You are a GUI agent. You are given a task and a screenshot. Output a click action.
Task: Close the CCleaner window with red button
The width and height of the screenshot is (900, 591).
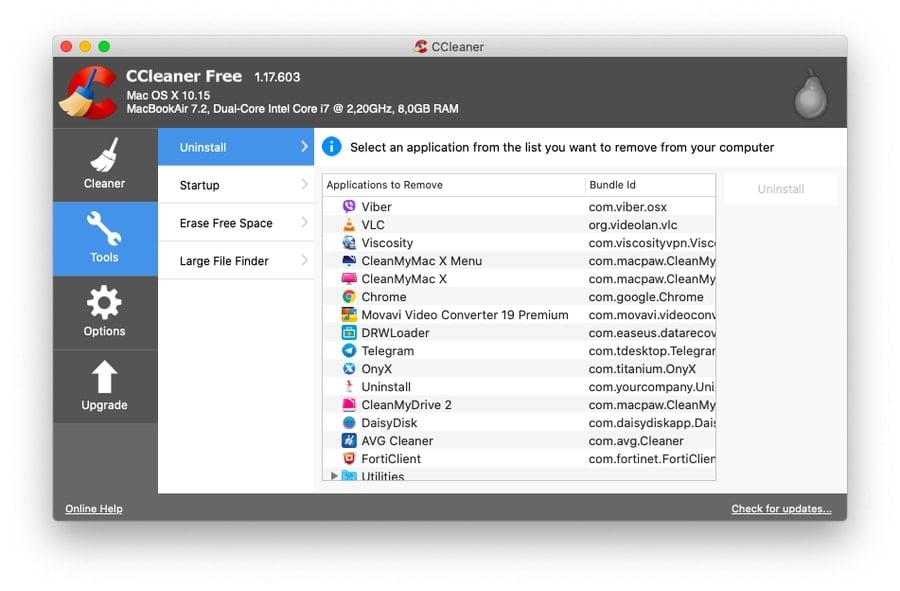[67, 46]
